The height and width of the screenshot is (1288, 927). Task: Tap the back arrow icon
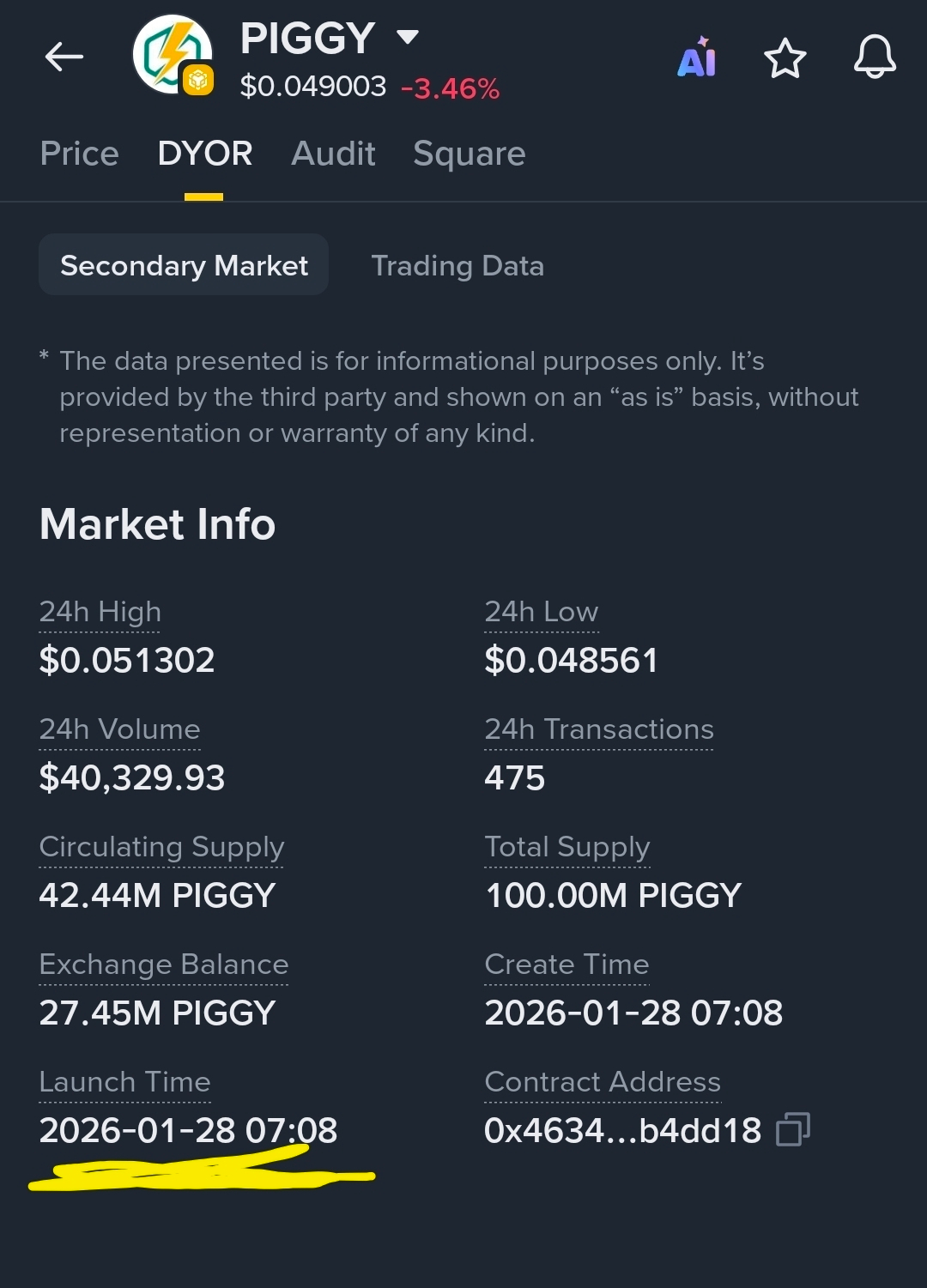click(x=64, y=57)
